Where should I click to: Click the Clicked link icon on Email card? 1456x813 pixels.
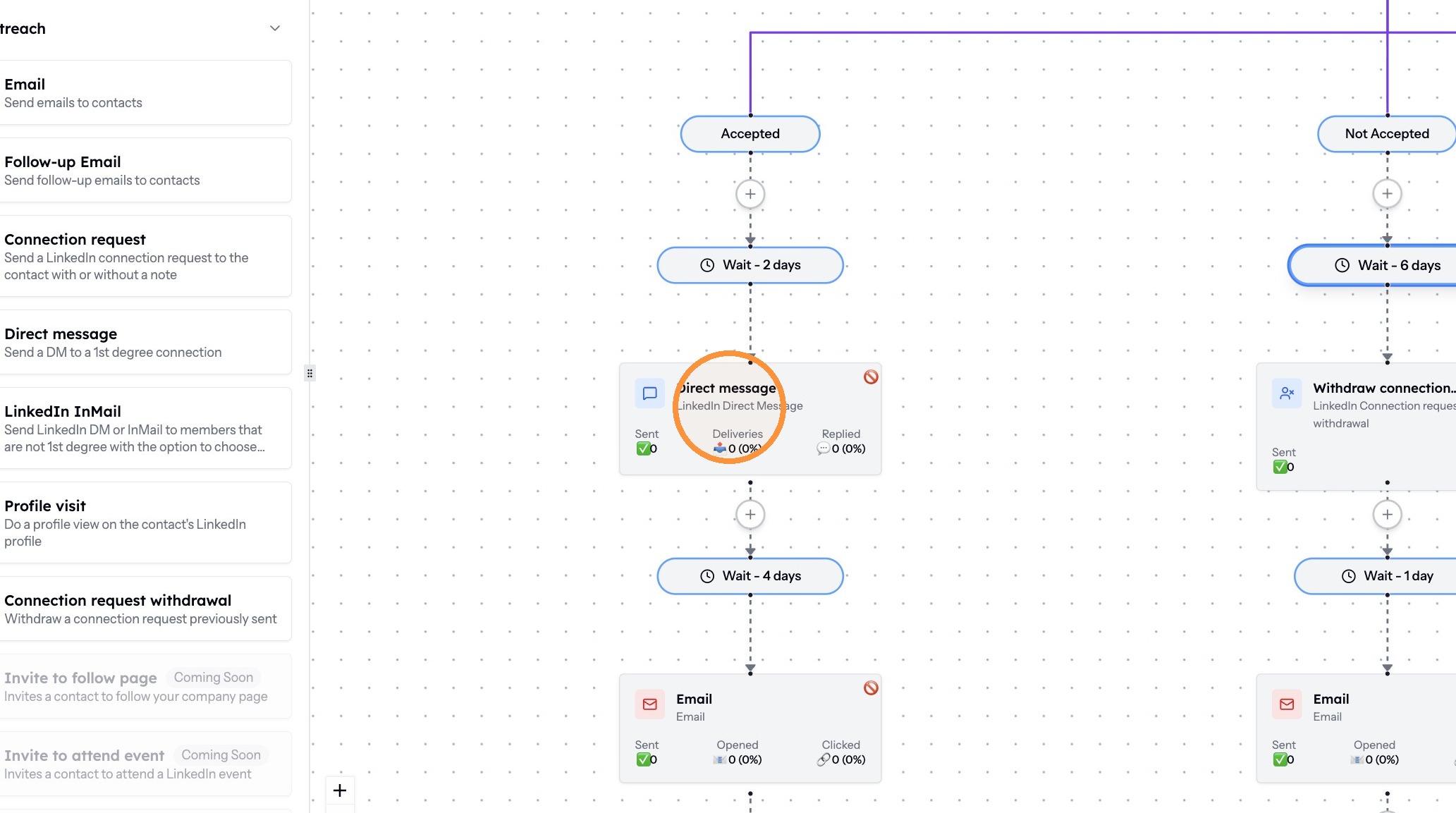(x=823, y=759)
